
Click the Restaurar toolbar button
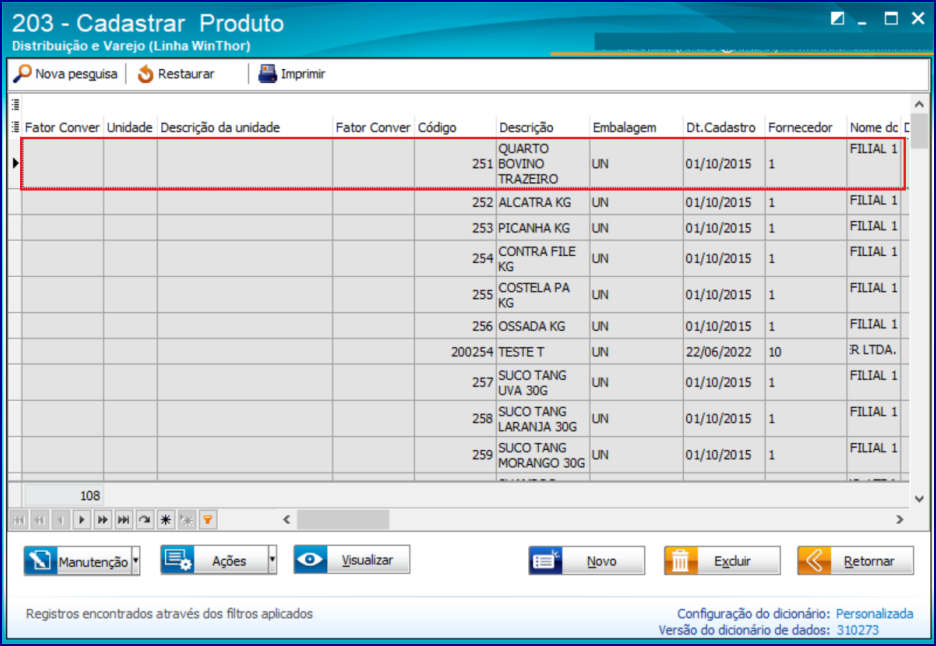176,74
